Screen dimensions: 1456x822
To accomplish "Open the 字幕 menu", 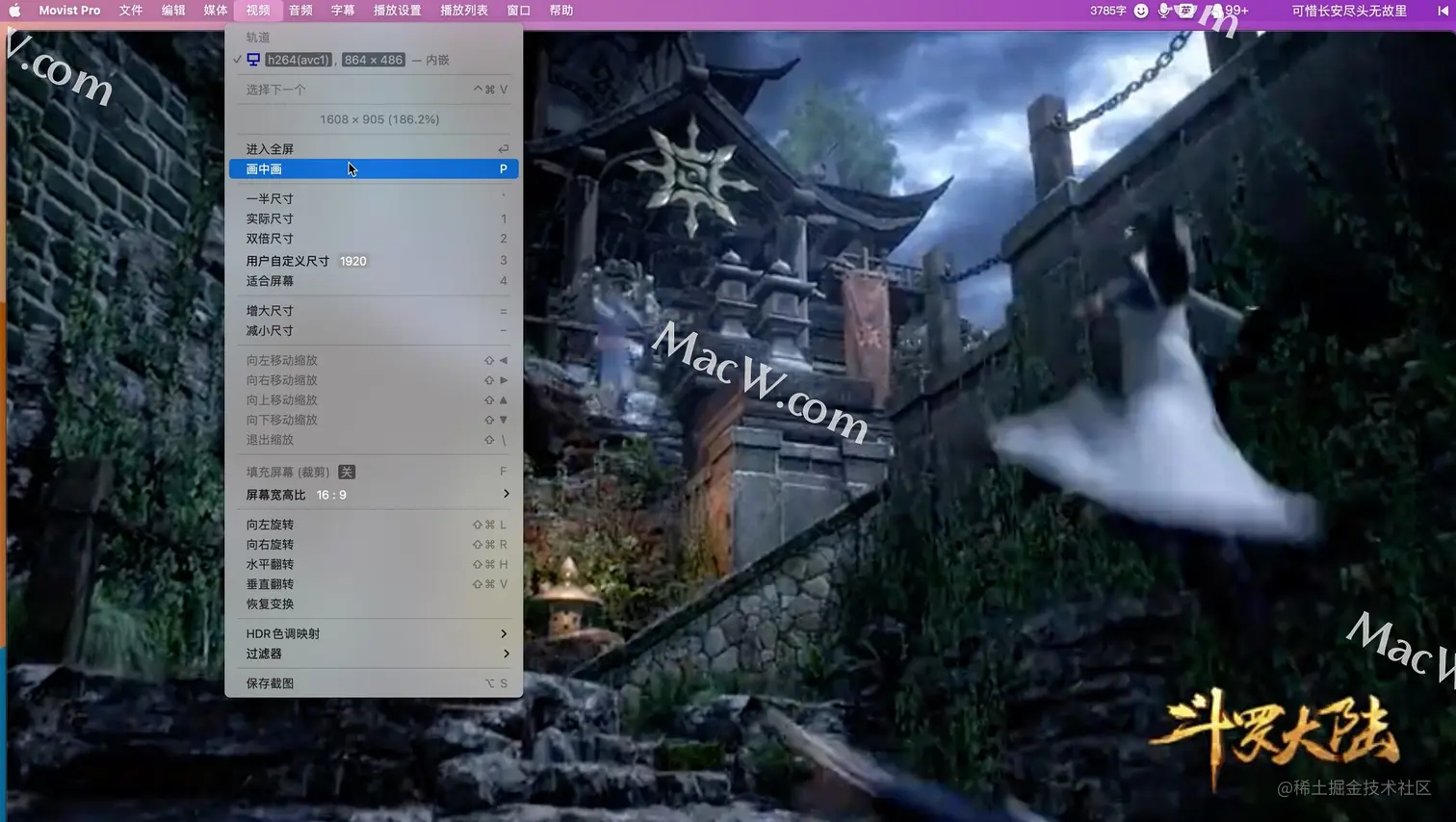I will [343, 11].
